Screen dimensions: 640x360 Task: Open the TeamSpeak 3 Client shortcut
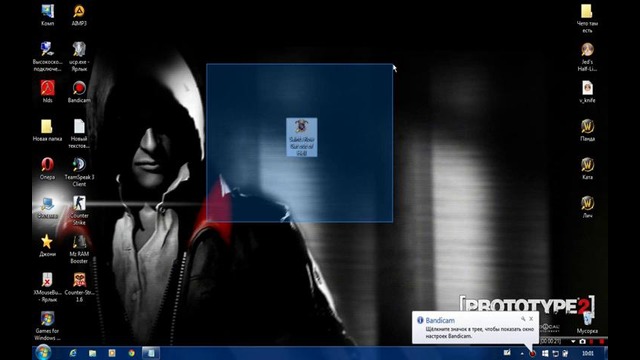pyautogui.click(x=79, y=172)
